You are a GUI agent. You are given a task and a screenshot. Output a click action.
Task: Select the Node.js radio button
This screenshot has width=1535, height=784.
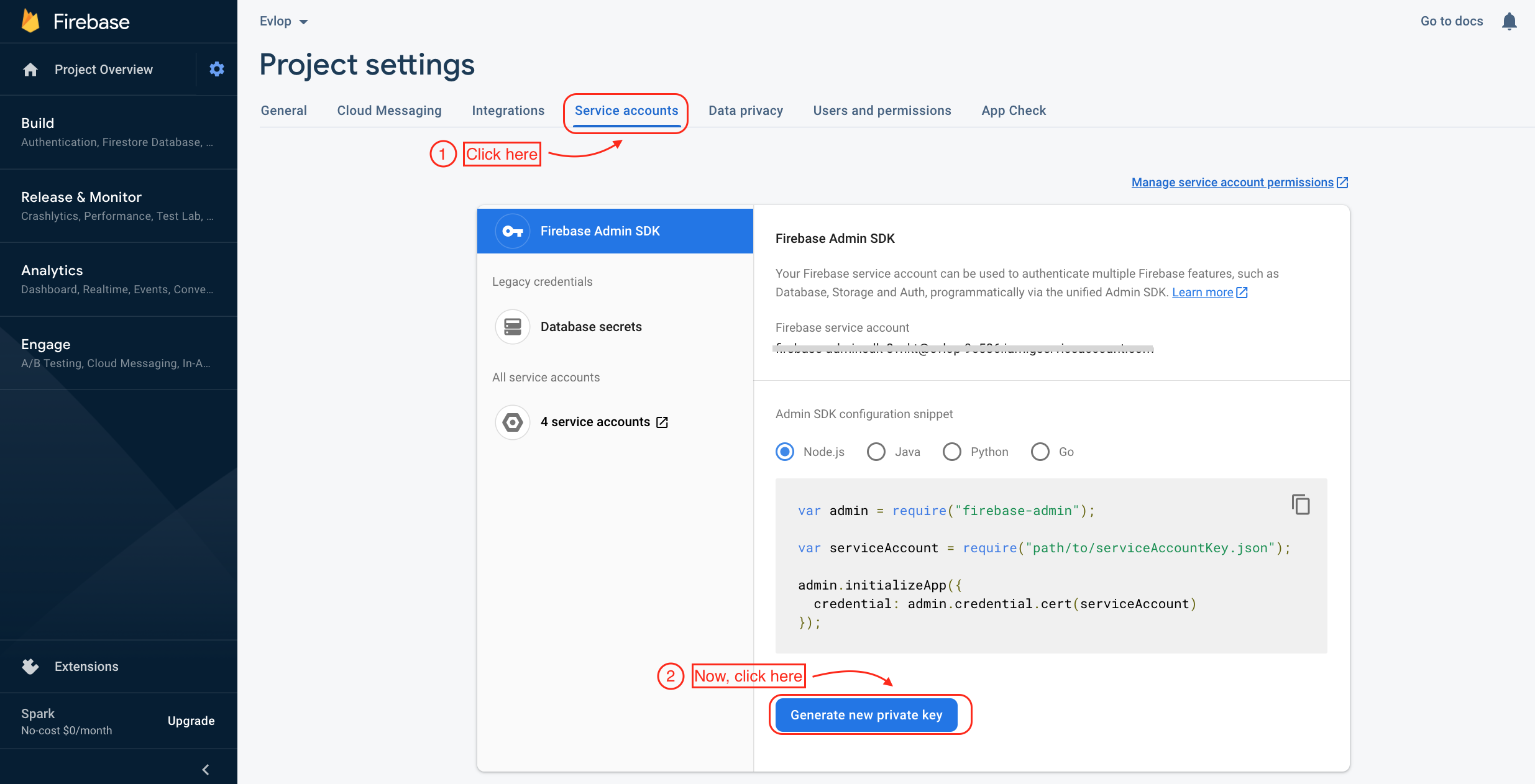pyautogui.click(x=785, y=452)
